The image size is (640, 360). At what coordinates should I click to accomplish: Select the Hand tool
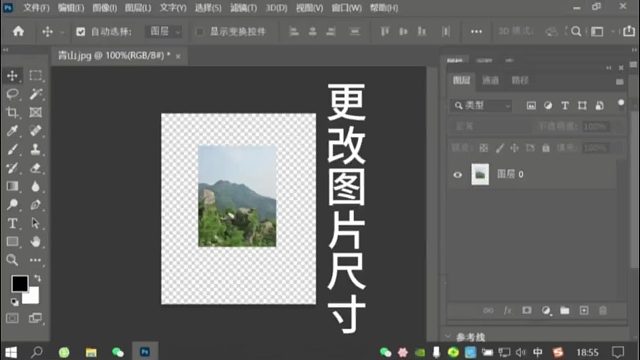tap(36, 242)
